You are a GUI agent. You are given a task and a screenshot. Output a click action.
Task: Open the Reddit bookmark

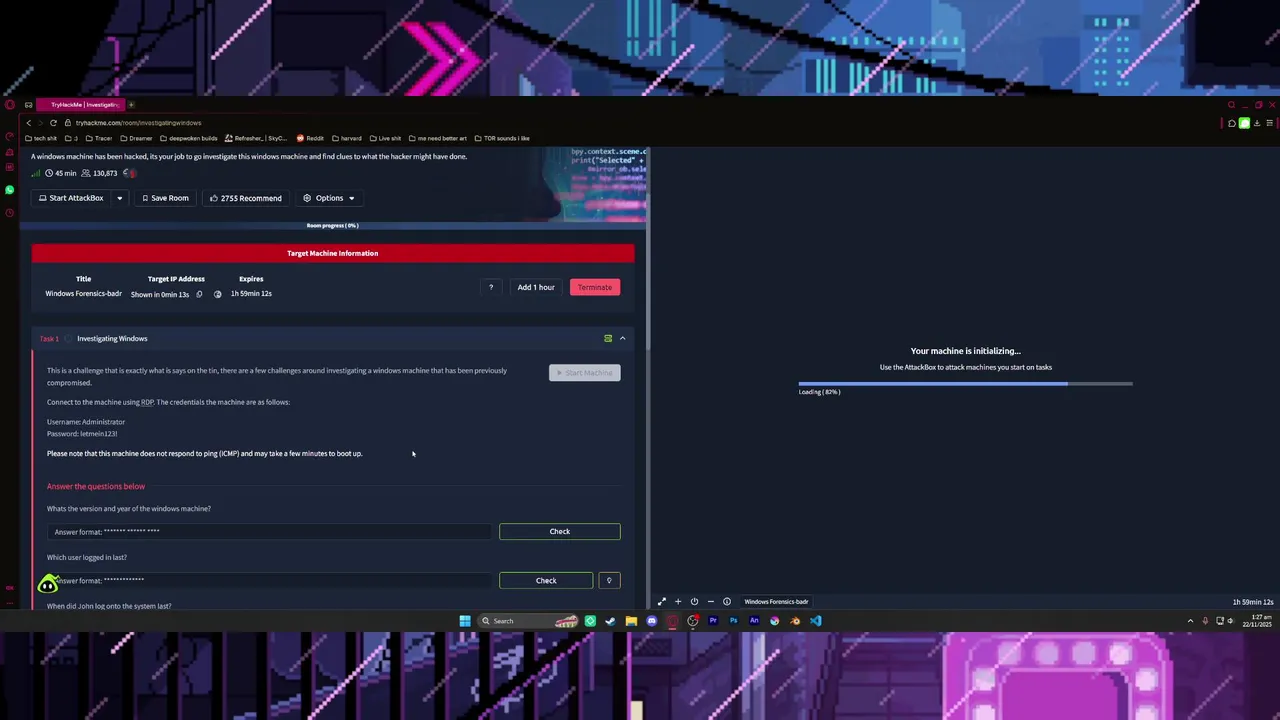tap(311, 138)
